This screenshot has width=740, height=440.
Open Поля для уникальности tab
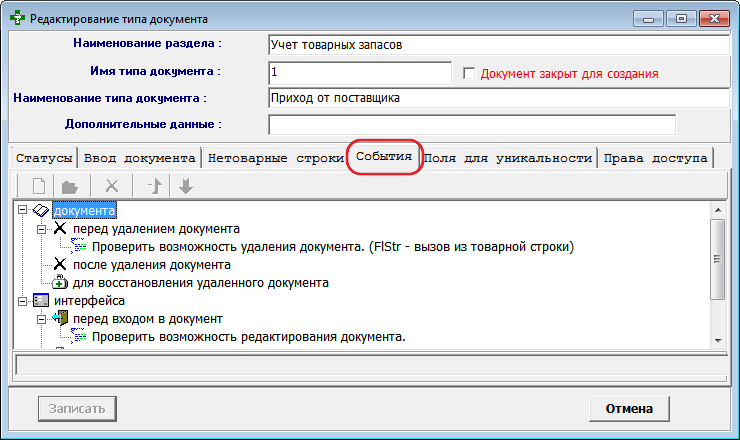coord(508,158)
